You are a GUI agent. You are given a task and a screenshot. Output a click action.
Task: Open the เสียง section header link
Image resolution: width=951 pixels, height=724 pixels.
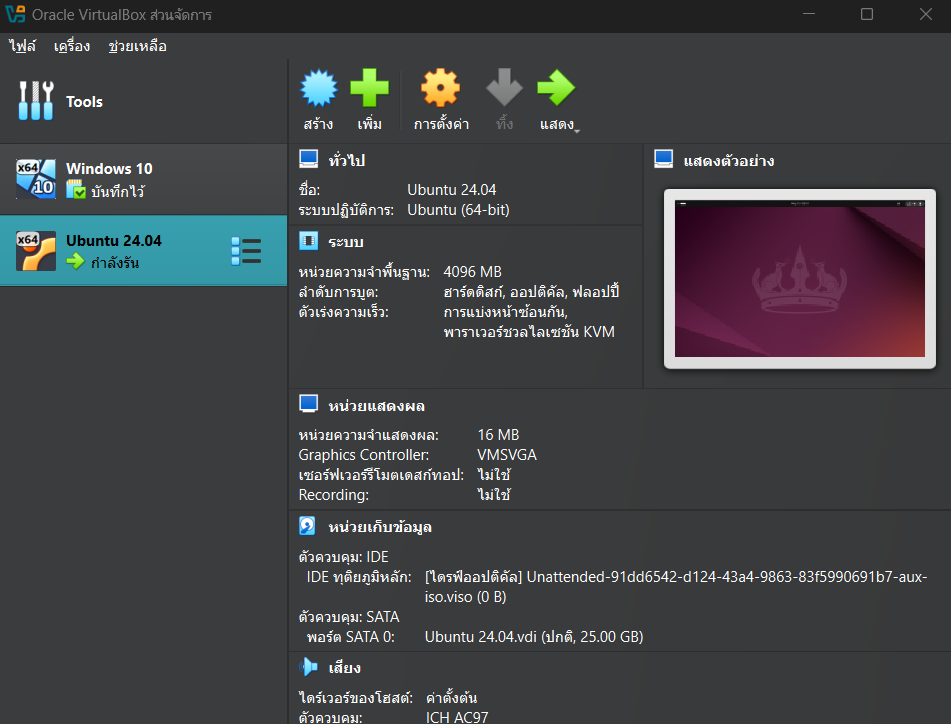tap(344, 668)
